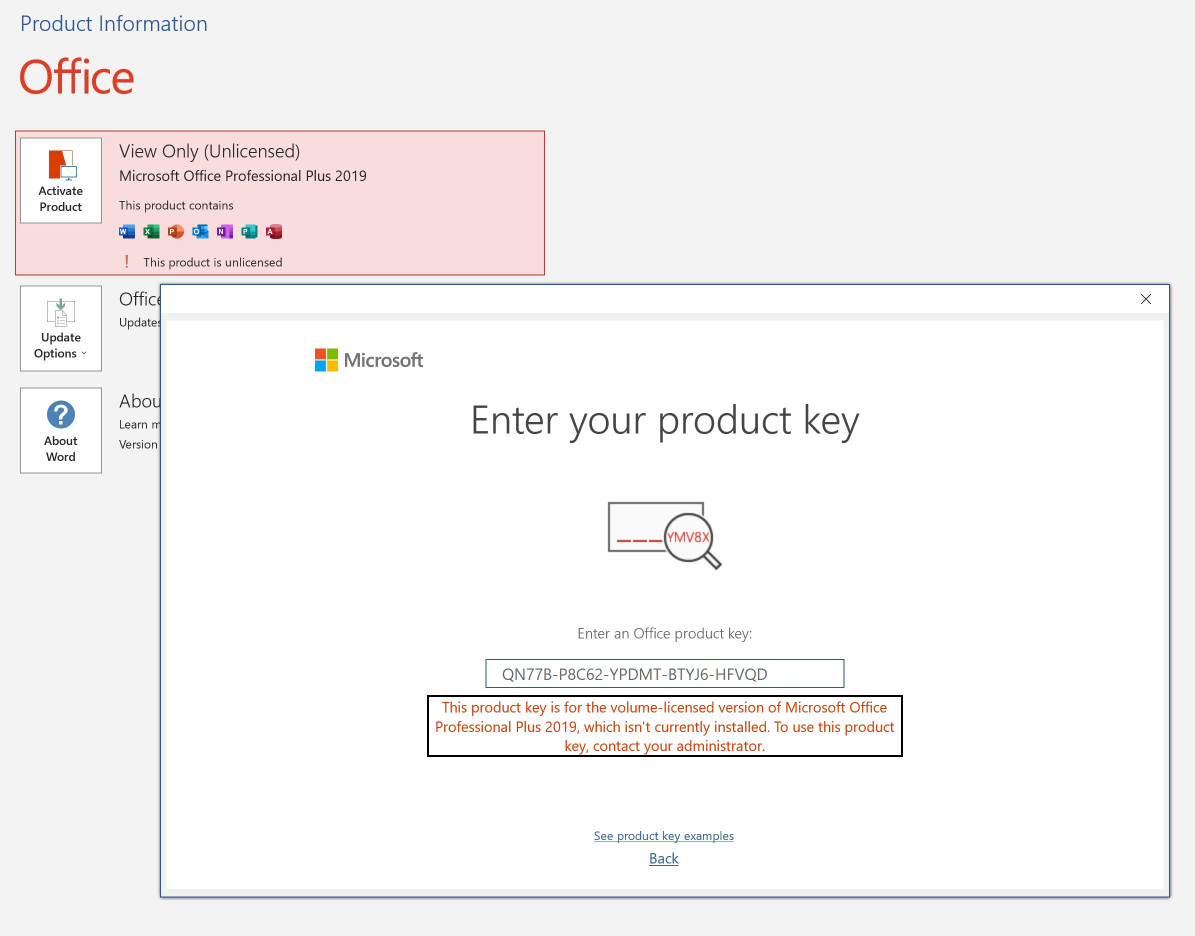This screenshot has width=1195, height=936.
Task: Click the Access app icon
Action: (x=274, y=232)
